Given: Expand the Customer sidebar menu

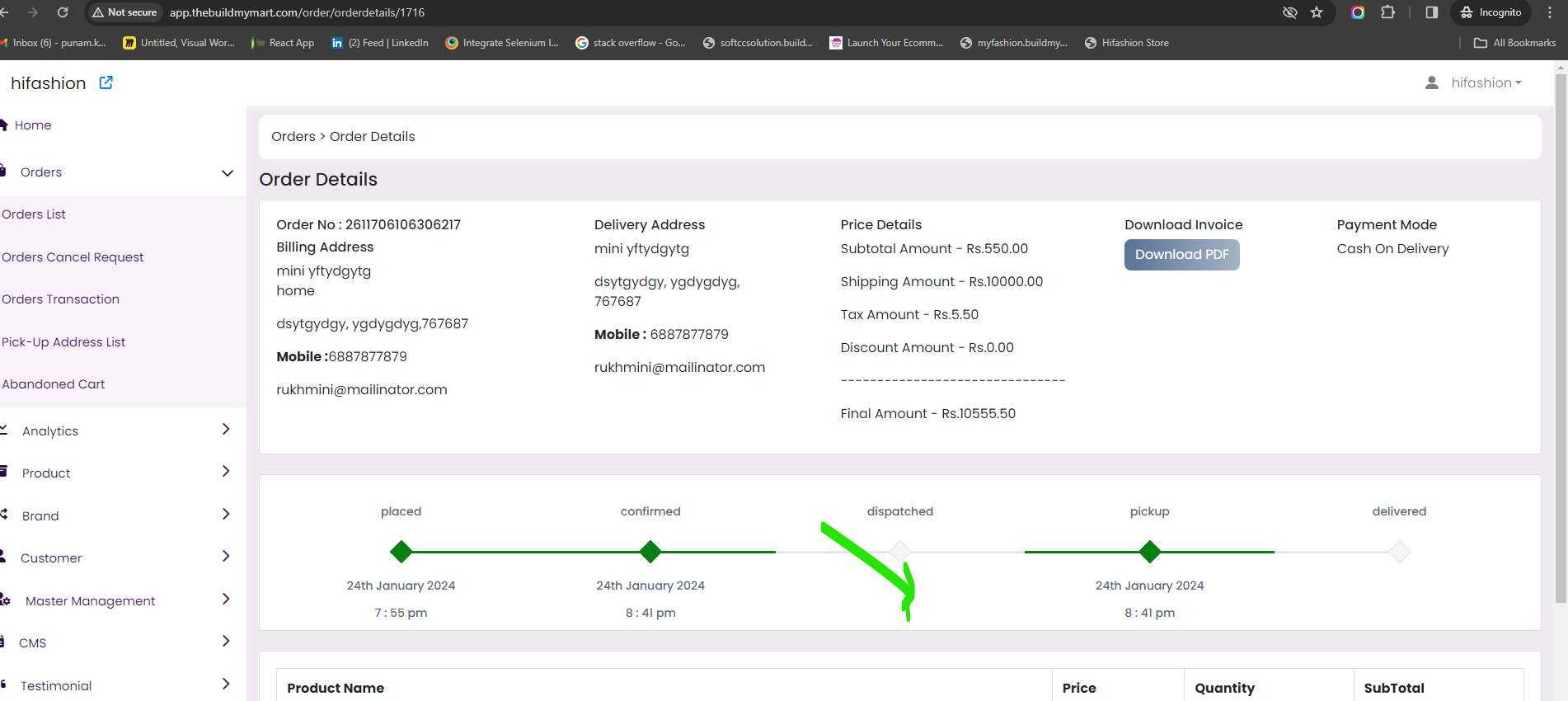Looking at the screenshot, I should (226, 557).
